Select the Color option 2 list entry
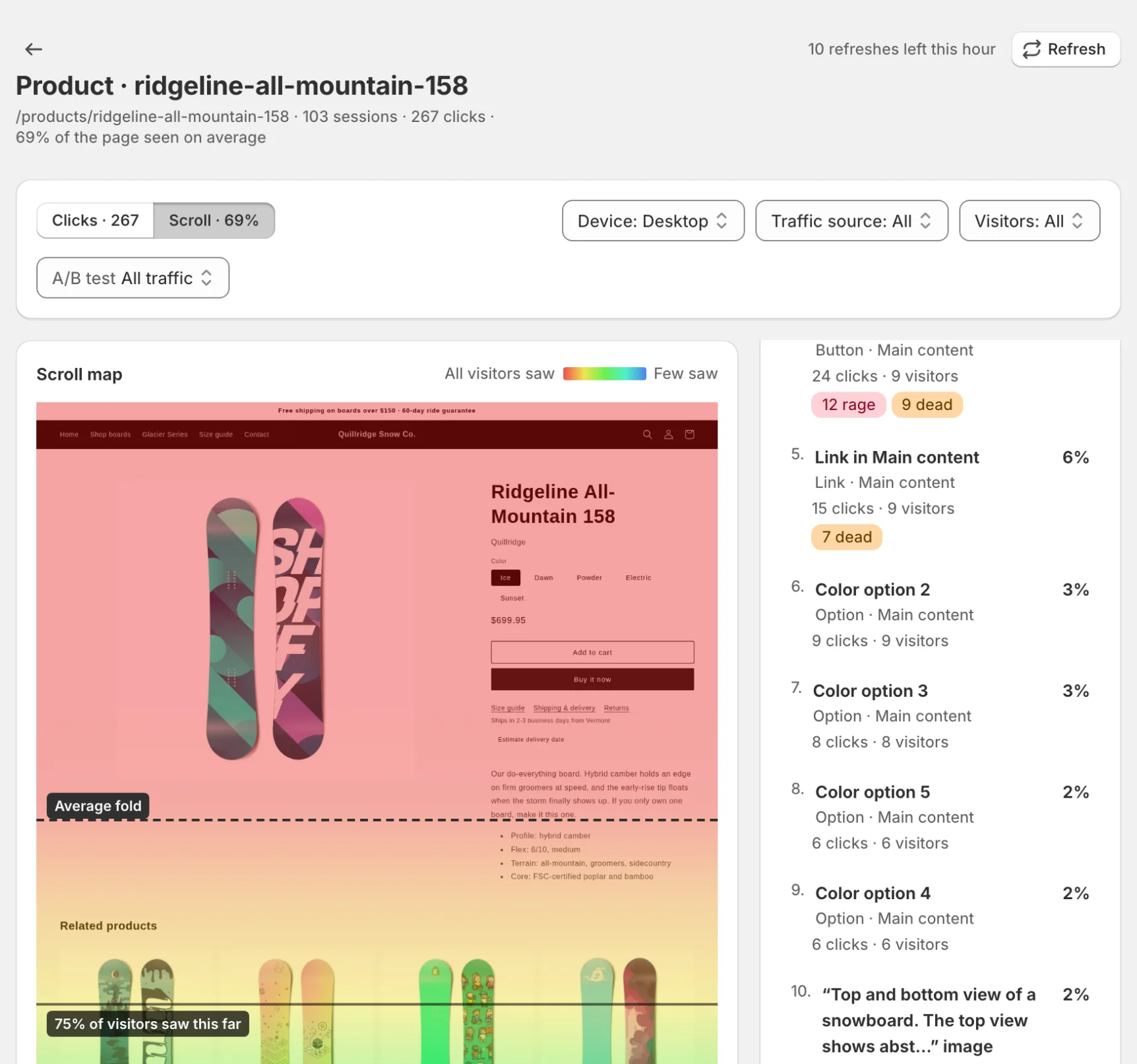 pos(940,614)
